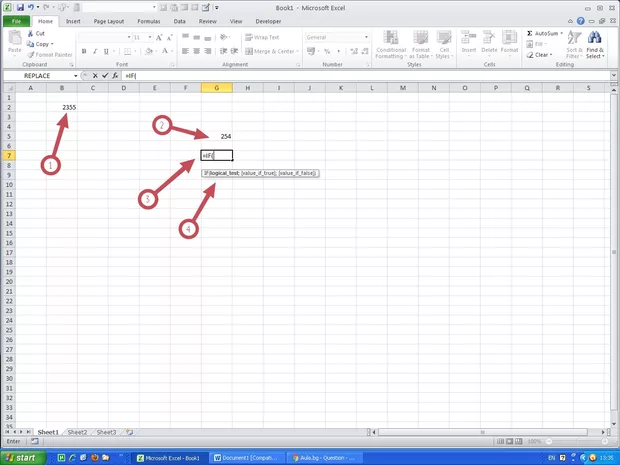Click the Insert Function fx icon
This screenshot has width=620, height=465.
pos(115,76)
